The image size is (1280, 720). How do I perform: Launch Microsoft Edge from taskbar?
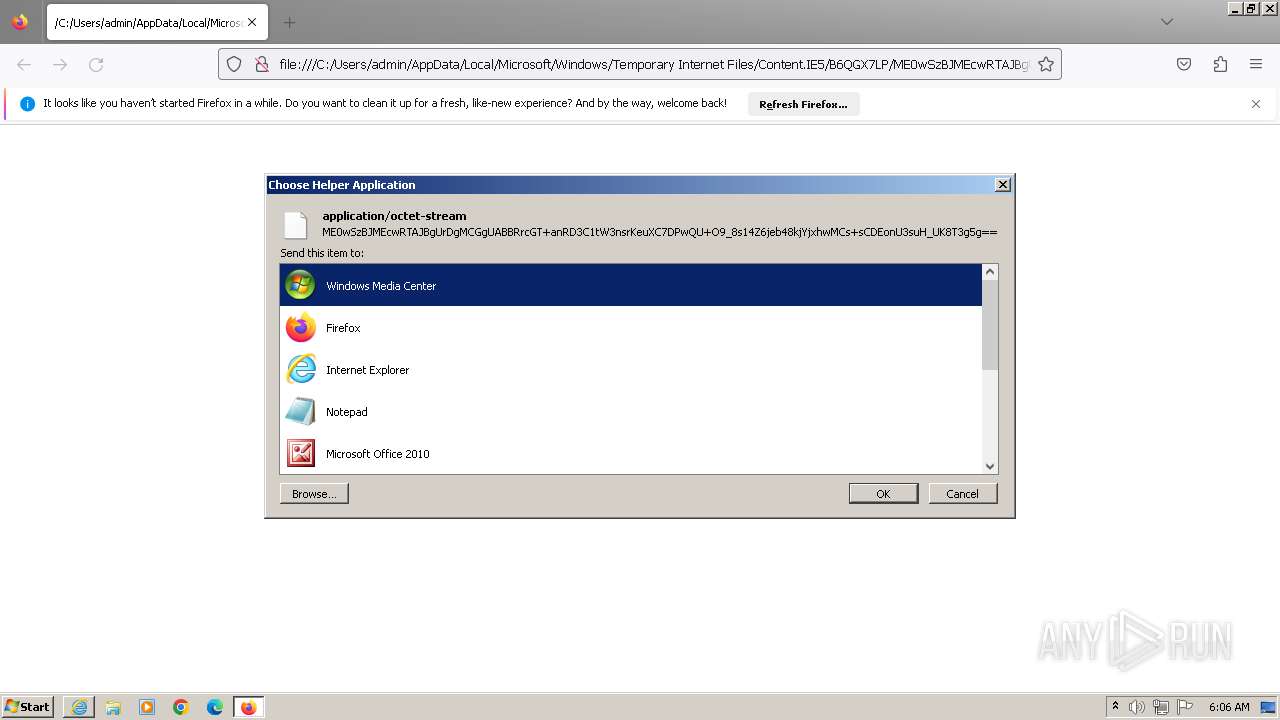click(x=215, y=707)
